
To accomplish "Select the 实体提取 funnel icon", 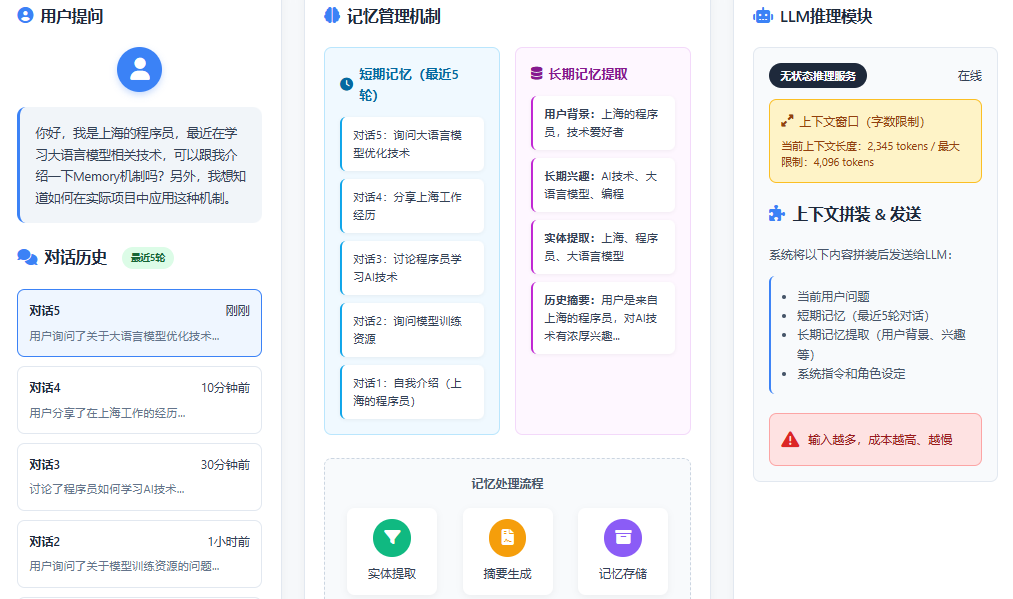I will (x=392, y=538).
